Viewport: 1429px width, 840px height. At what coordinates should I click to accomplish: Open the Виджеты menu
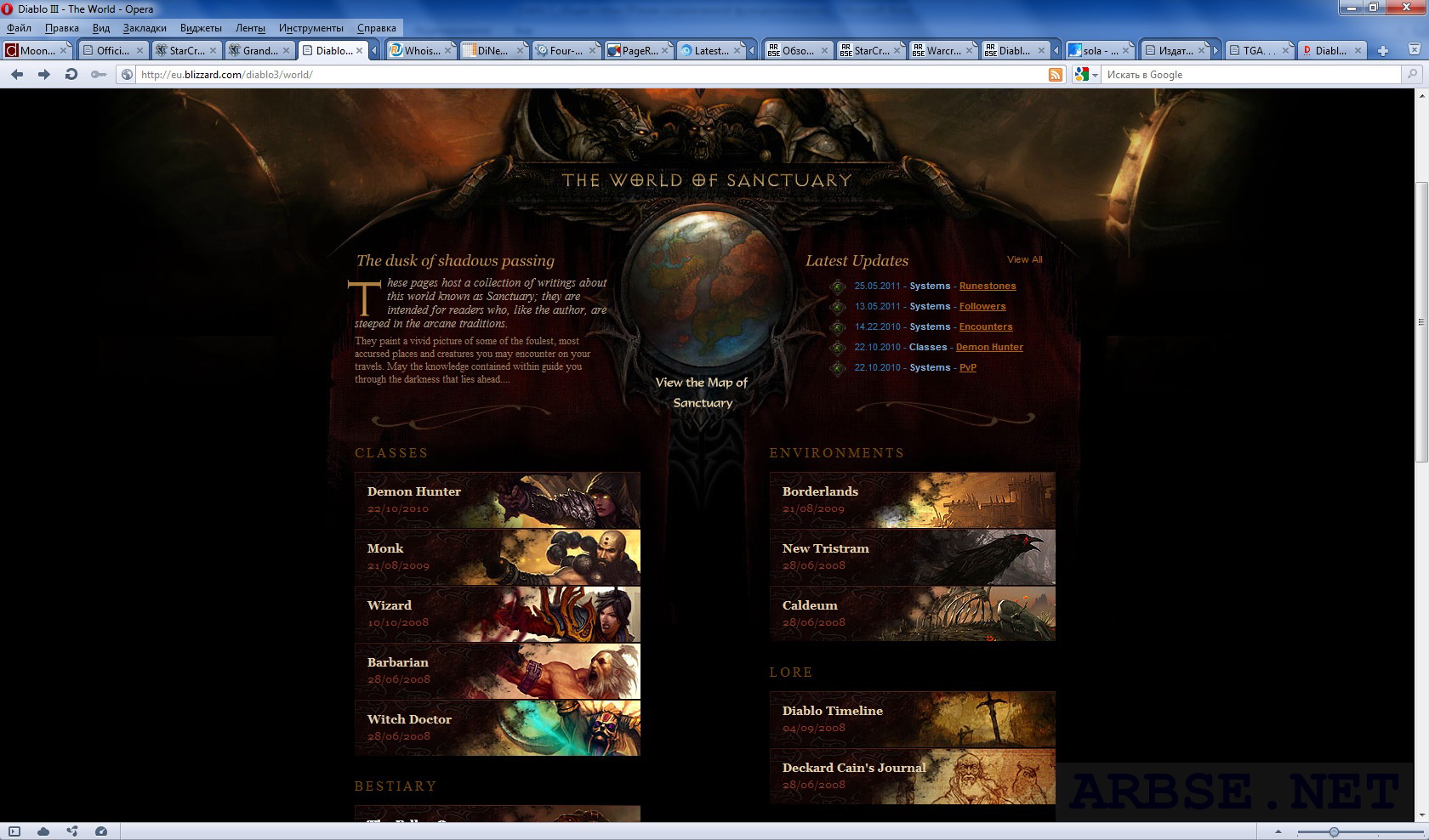point(201,28)
